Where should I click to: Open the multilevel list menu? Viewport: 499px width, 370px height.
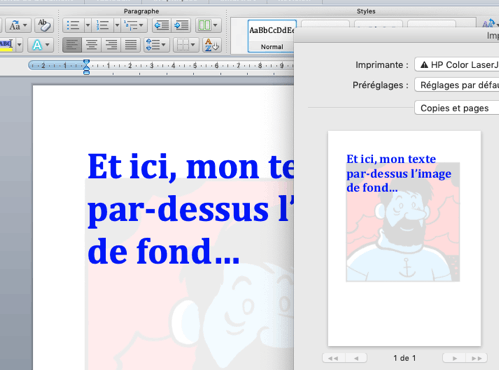(x=134, y=25)
